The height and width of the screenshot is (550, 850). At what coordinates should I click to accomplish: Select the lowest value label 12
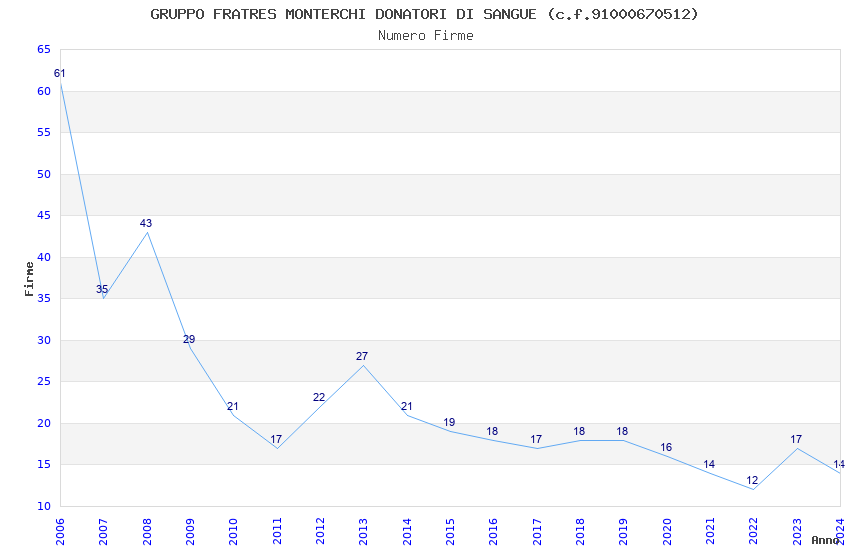coord(752,481)
